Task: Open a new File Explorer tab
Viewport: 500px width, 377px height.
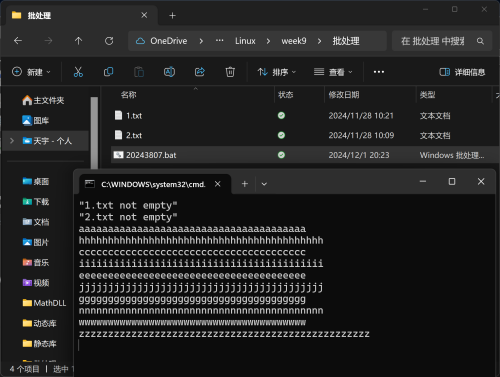Action: tap(172, 15)
